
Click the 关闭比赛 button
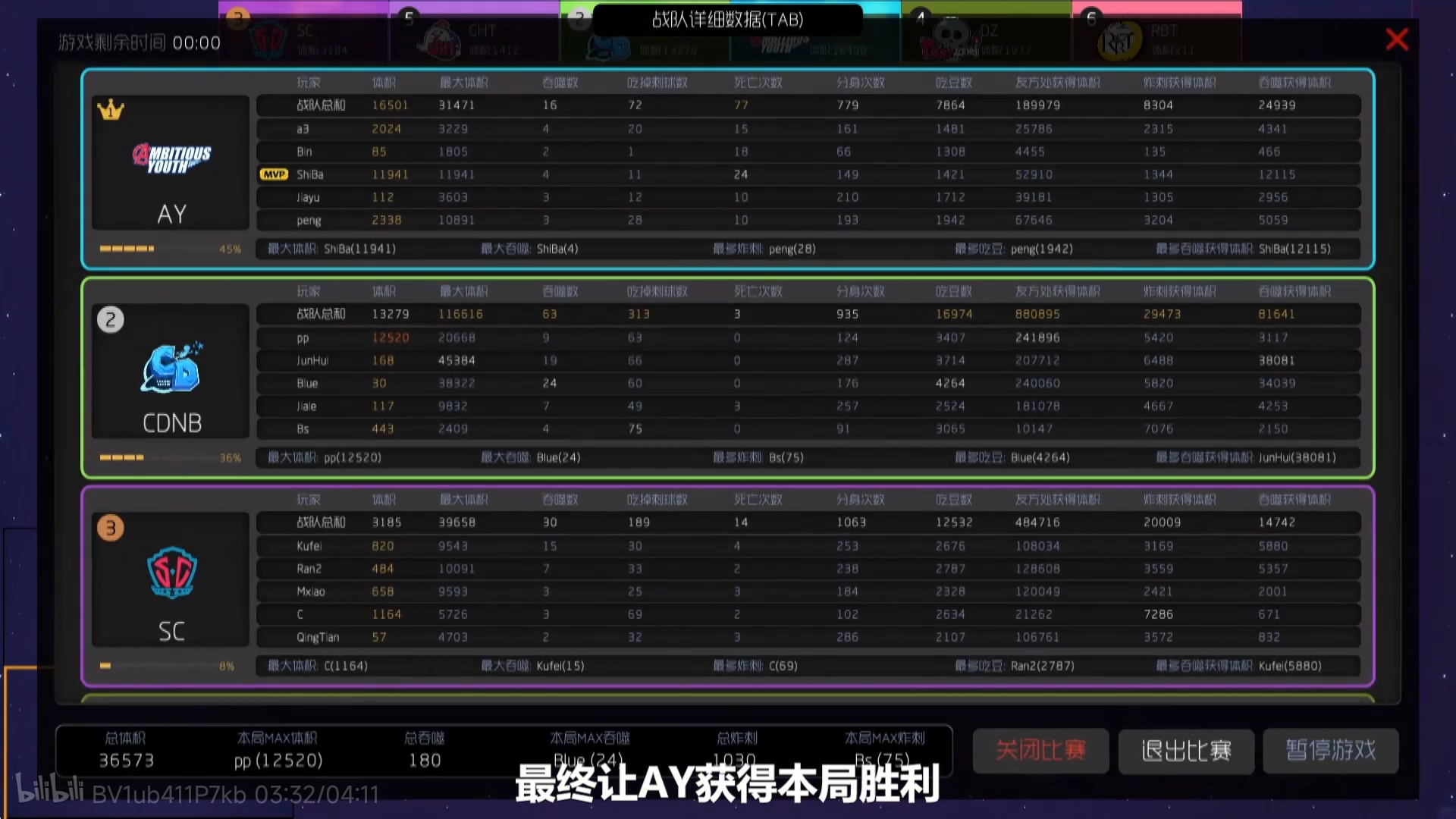1040,751
